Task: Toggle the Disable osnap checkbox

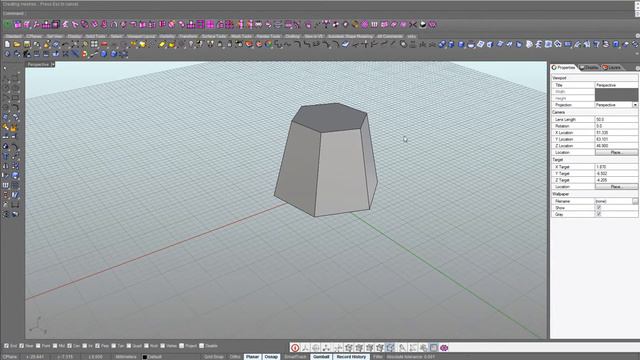Action: click(x=201, y=346)
